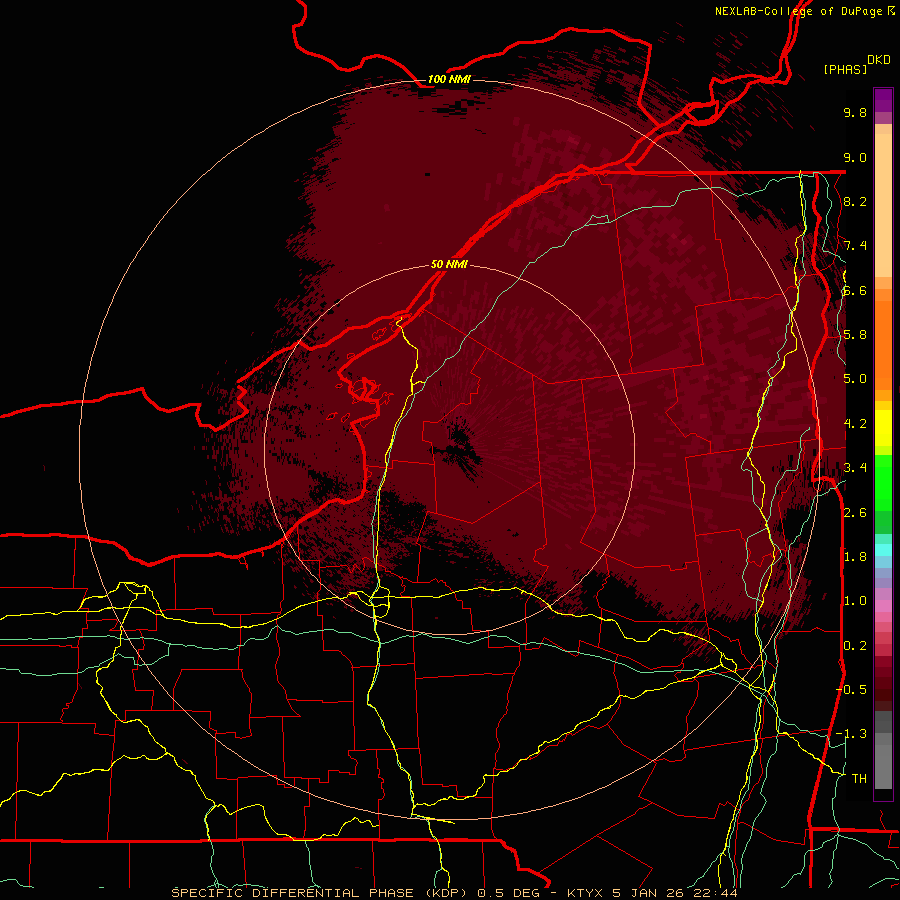
Task: Click the radar site at the ring center
Action: pyautogui.click(x=449, y=451)
